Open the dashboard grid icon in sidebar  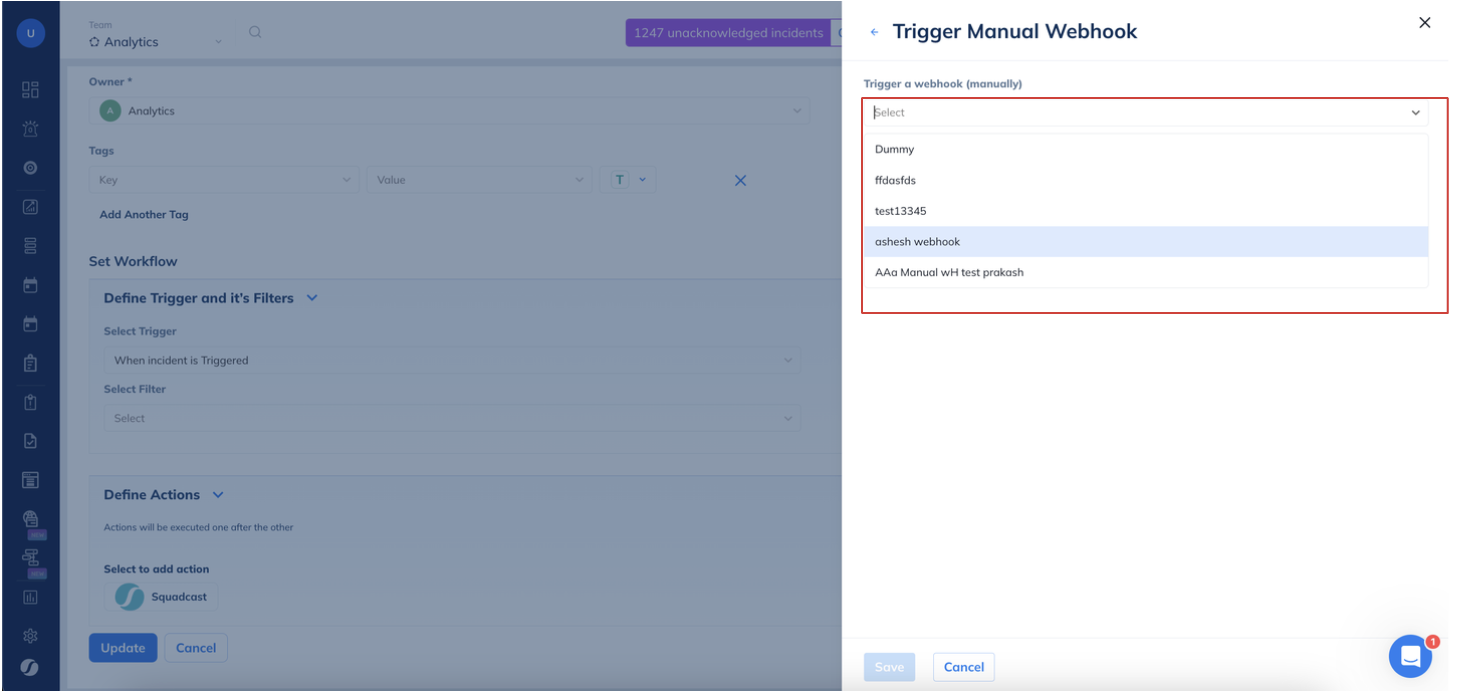pos(30,90)
